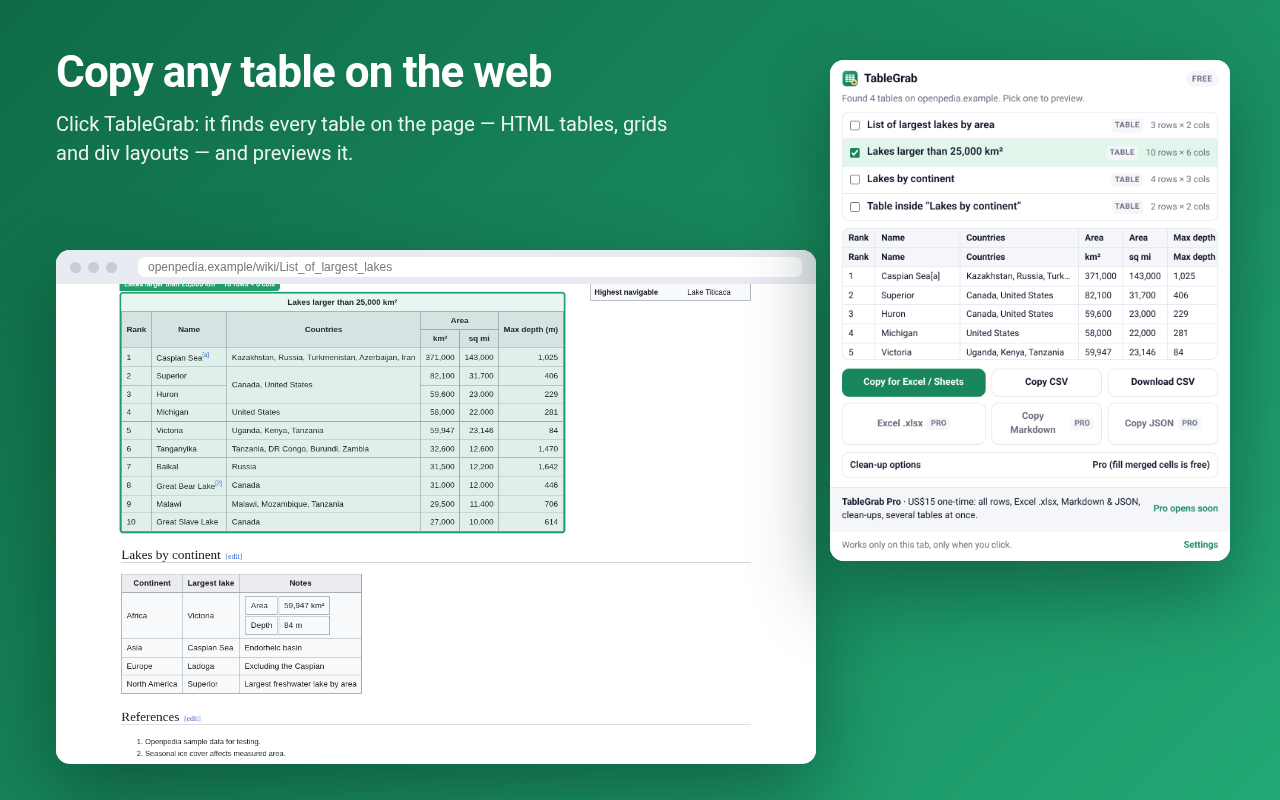Expand the Clean-up options row

point(1030,465)
